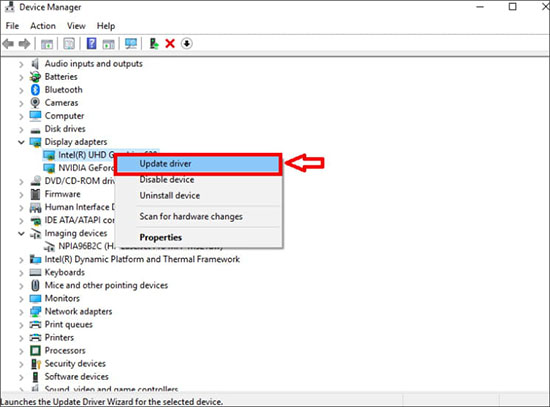The height and width of the screenshot is (407, 550).
Task: Open the Action menu
Action: click(43, 26)
